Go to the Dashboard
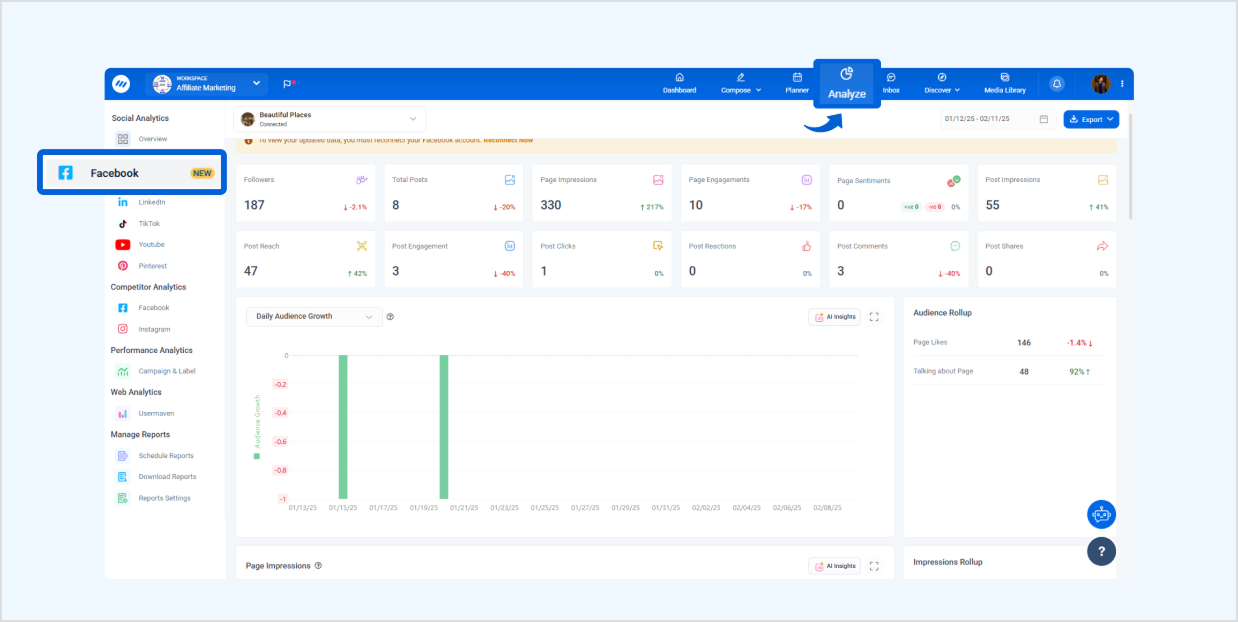 click(679, 83)
